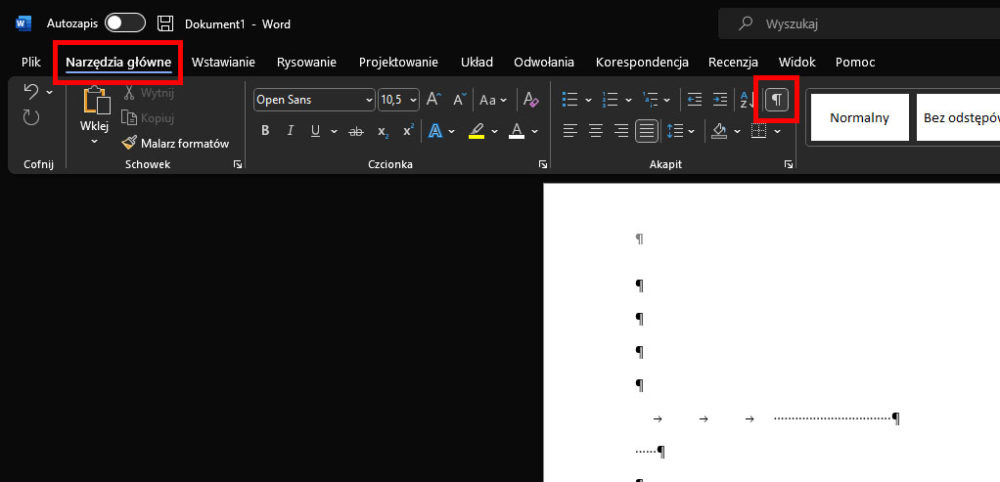
Task: Open the Rysowanie tab
Action: (x=306, y=62)
